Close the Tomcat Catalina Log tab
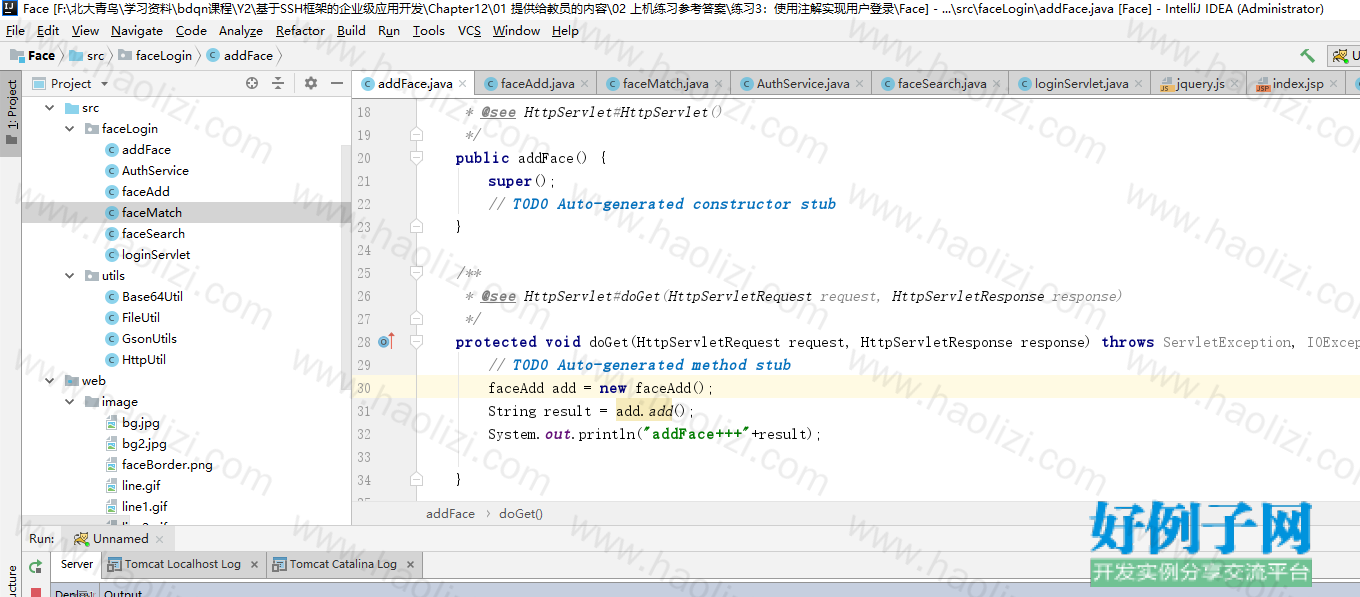Image resolution: width=1360 pixels, height=597 pixels. click(x=410, y=565)
